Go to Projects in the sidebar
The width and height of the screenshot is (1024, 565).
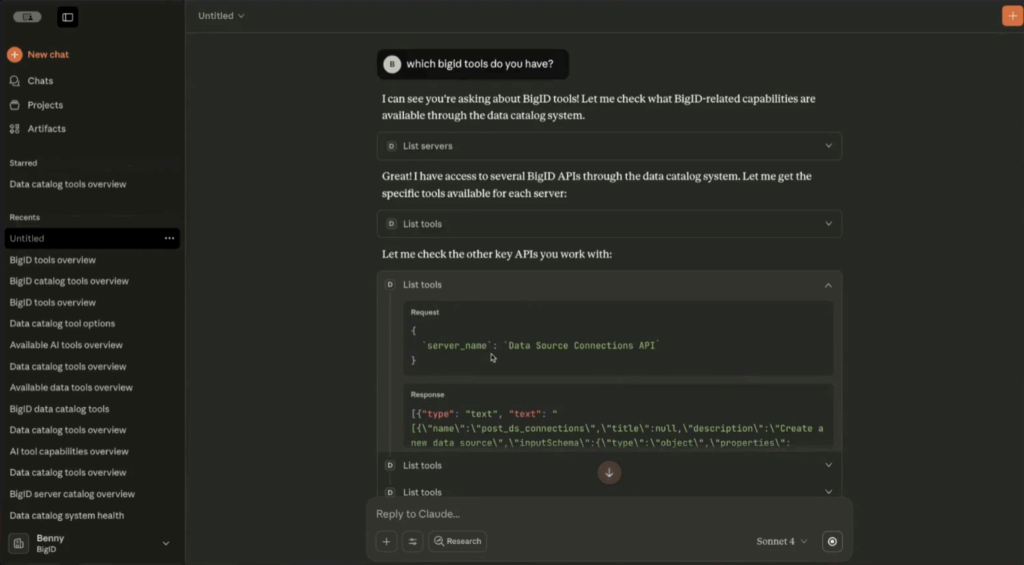45,105
